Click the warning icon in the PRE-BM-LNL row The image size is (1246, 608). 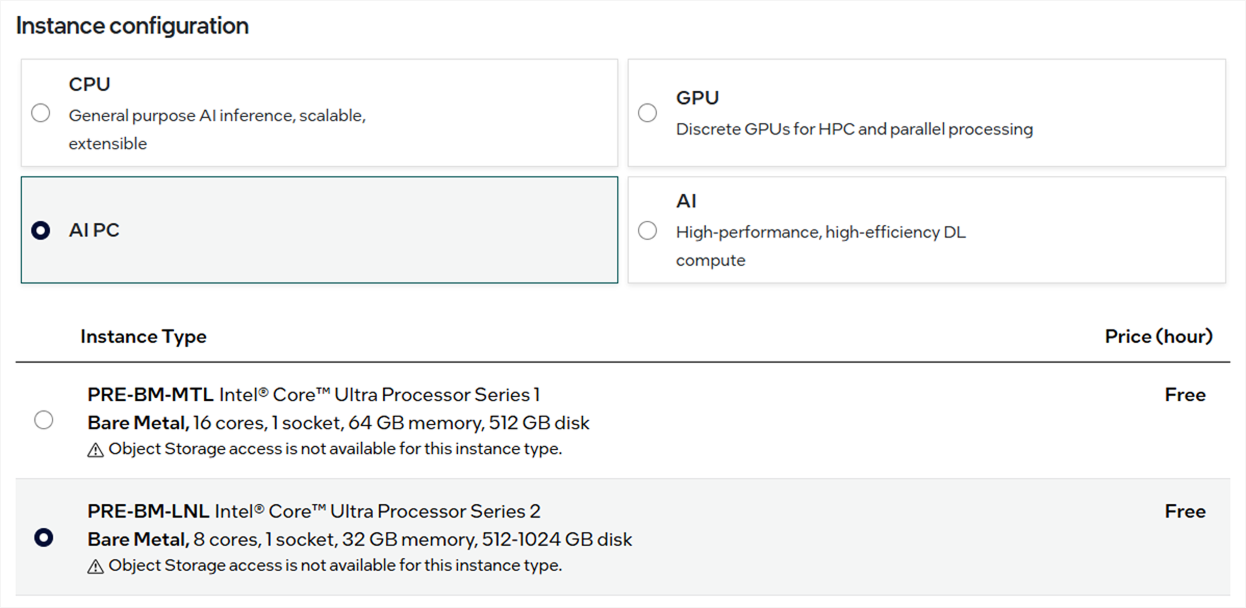pos(96,567)
